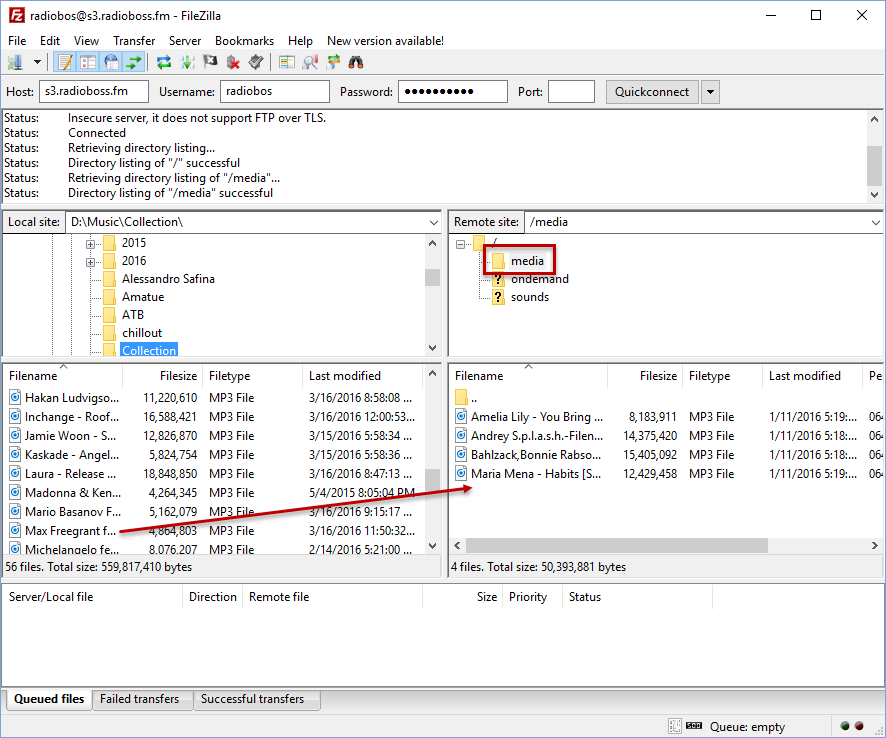This screenshot has width=886, height=738.
Task: Click the magnifying glass toolbar icon
Action: coord(310,62)
